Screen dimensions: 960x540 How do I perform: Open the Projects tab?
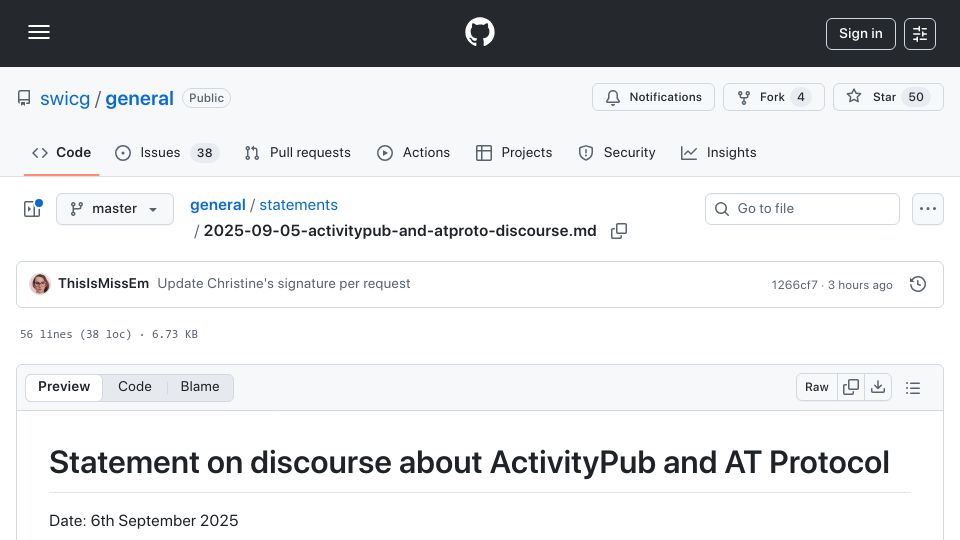(514, 152)
